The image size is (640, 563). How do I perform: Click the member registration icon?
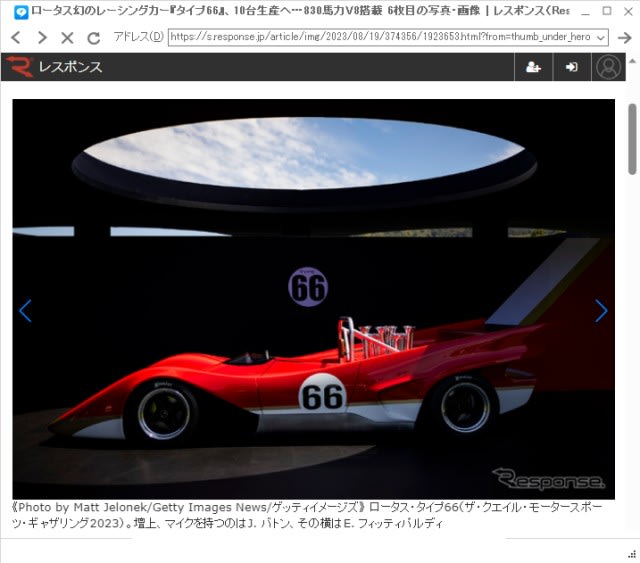tap(533, 67)
